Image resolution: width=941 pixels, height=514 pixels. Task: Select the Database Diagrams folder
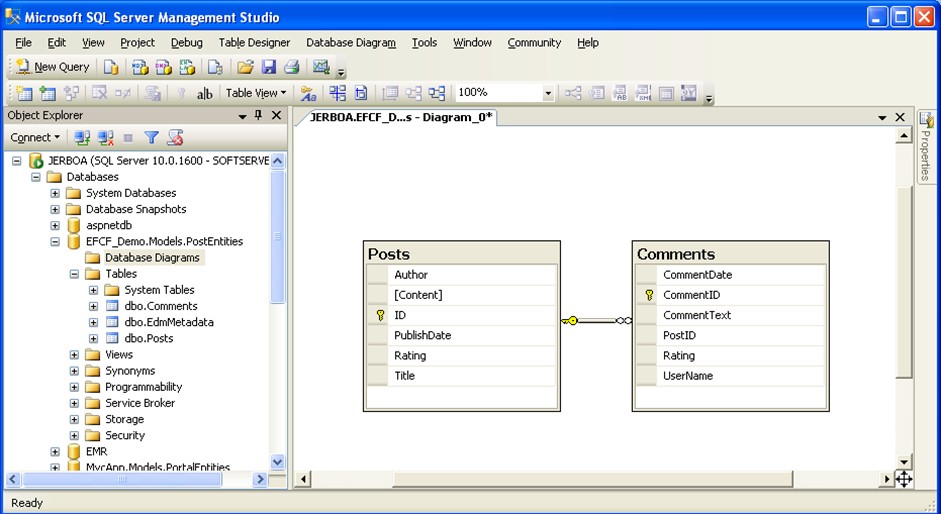click(x=152, y=258)
